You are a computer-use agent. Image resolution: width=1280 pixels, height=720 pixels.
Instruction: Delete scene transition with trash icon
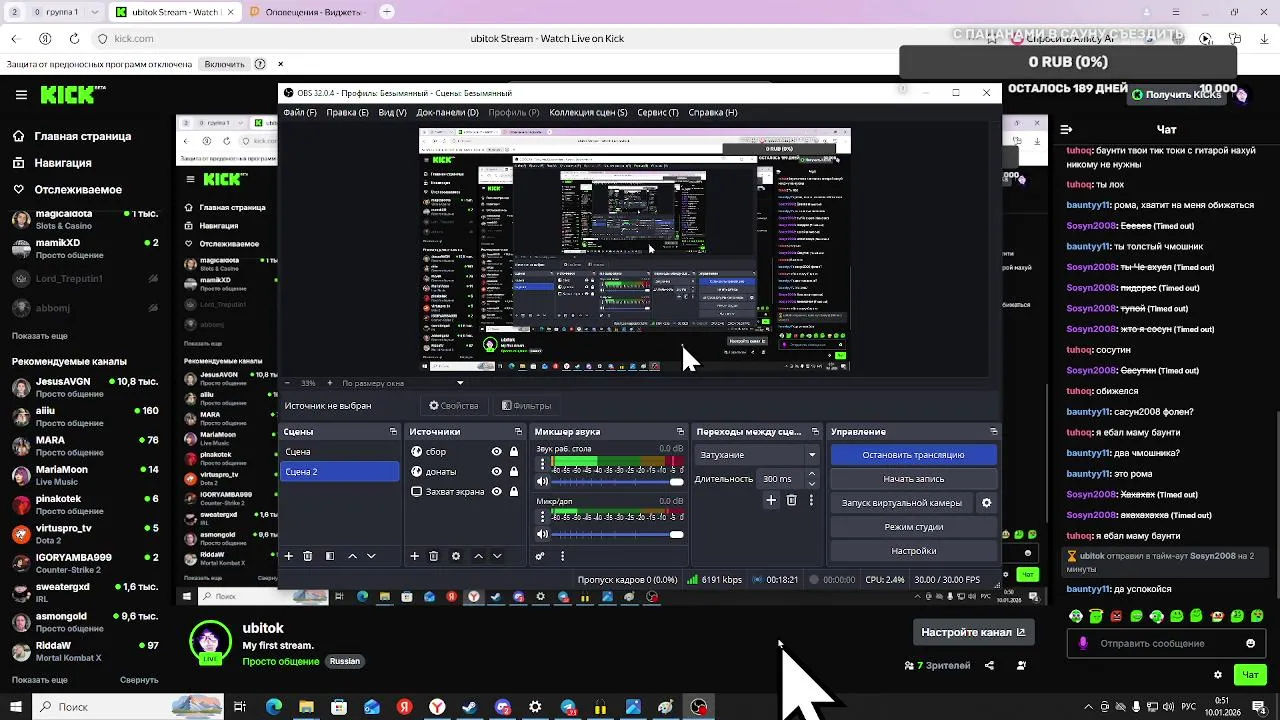click(x=791, y=500)
